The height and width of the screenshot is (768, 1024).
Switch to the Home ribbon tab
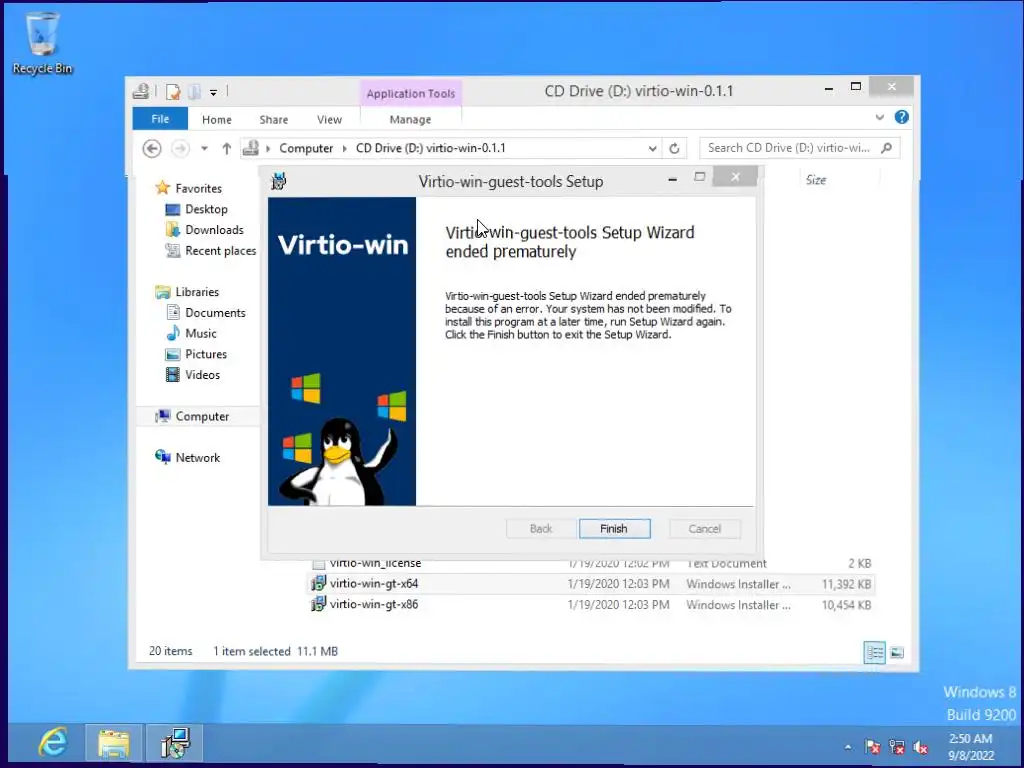[217, 120]
